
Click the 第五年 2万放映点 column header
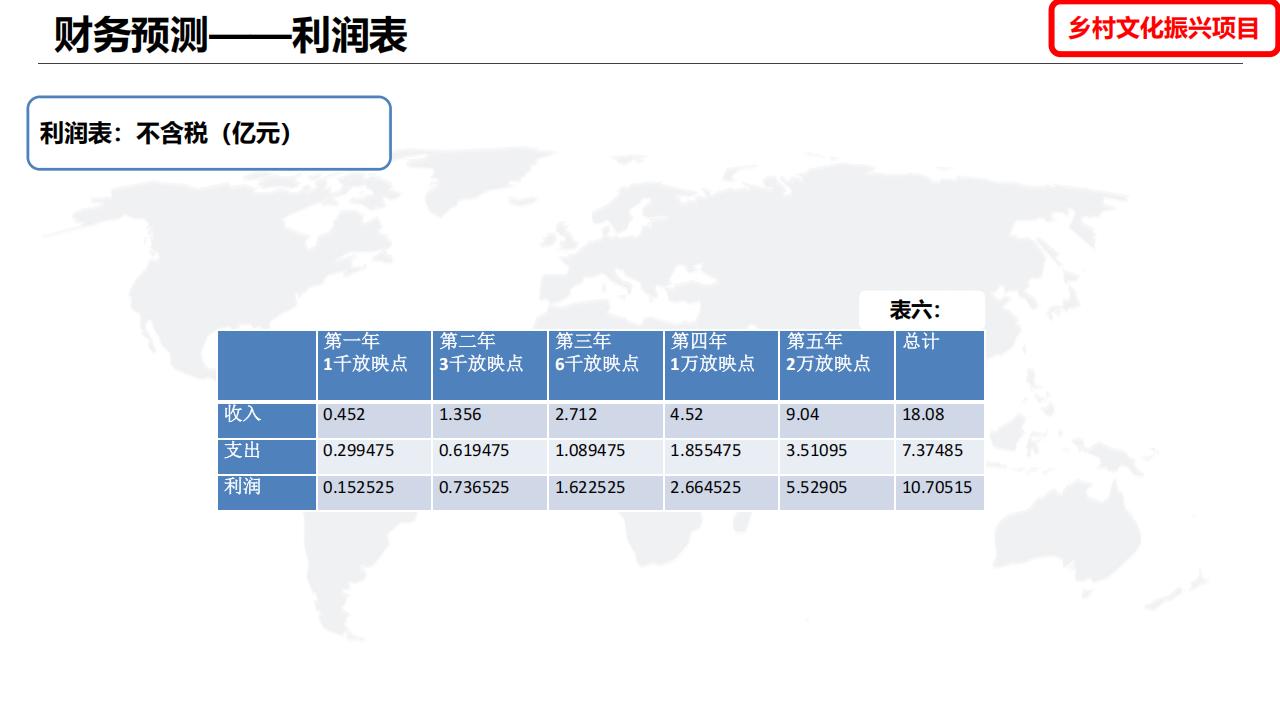837,365
